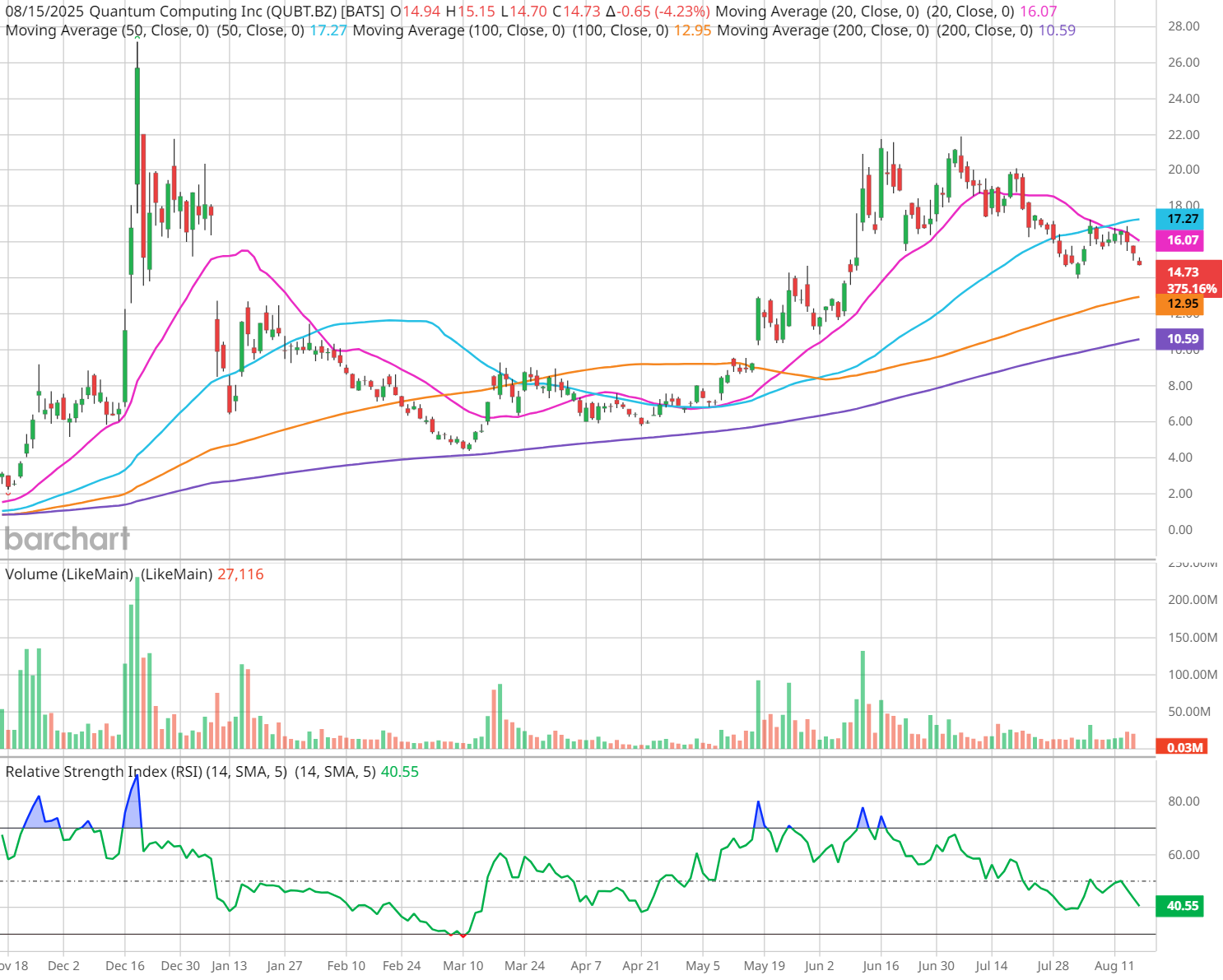
Task: Click the close price C14.73 in header
Action: pyautogui.click(x=576, y=12)
